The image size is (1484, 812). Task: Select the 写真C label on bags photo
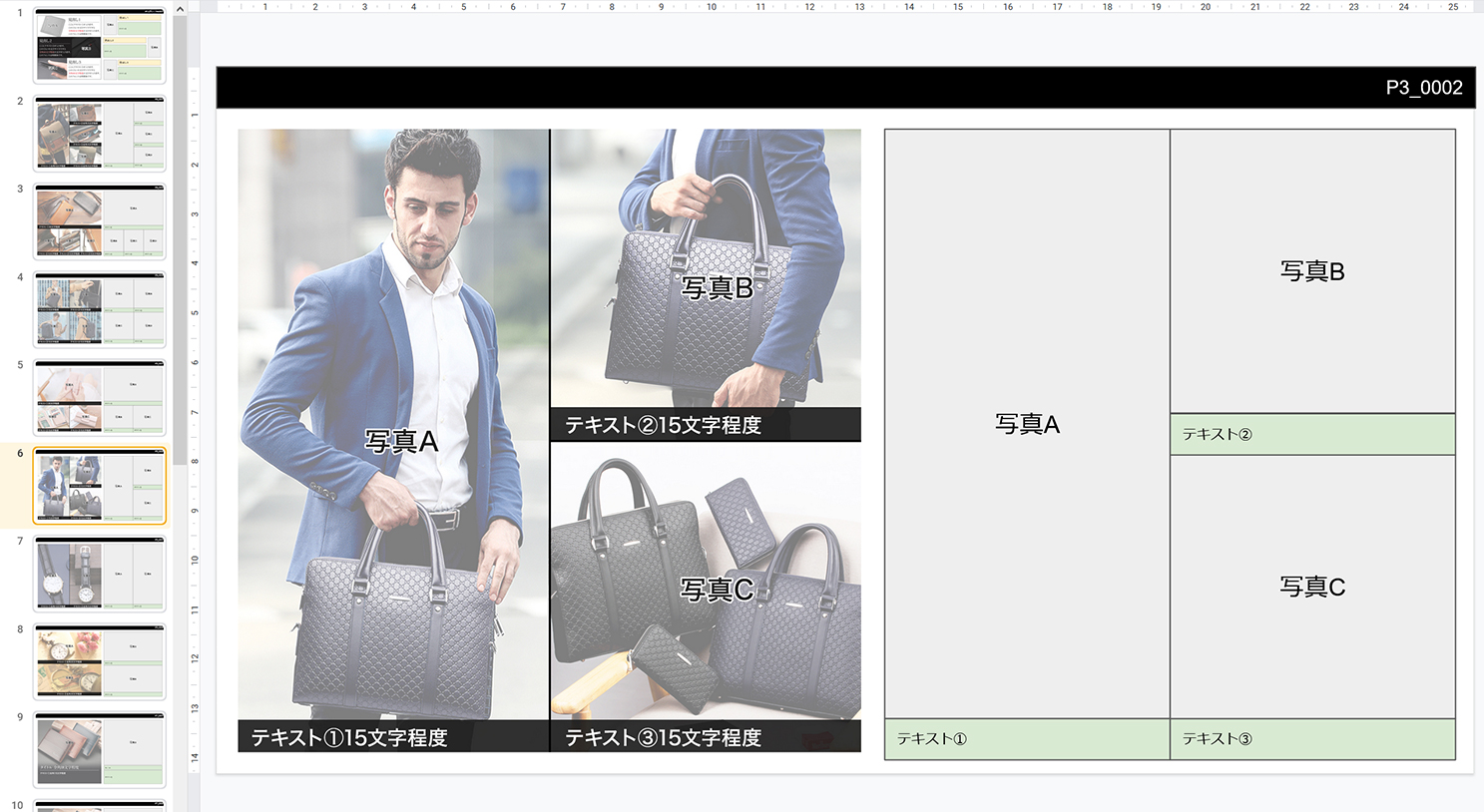click(717, 590)
